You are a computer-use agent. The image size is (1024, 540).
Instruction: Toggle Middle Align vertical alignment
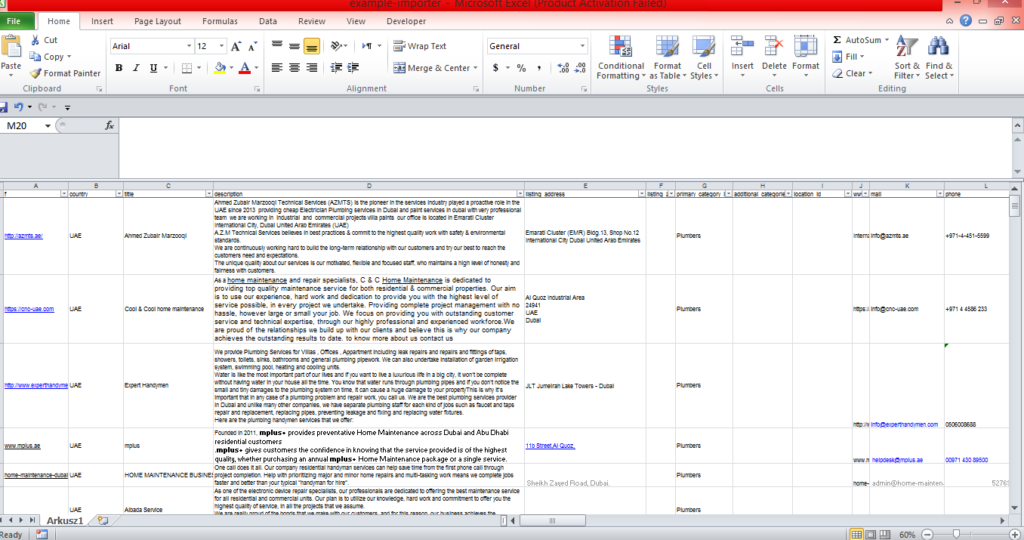(x=295, y=46)
